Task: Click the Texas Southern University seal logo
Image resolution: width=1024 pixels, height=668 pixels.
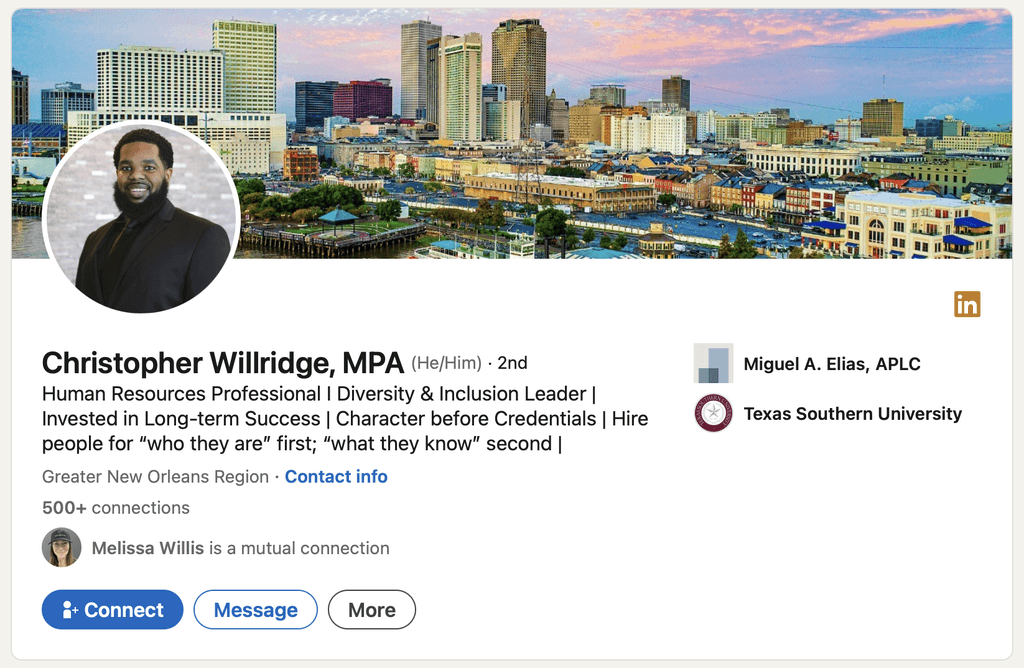Action: point(713,413)
